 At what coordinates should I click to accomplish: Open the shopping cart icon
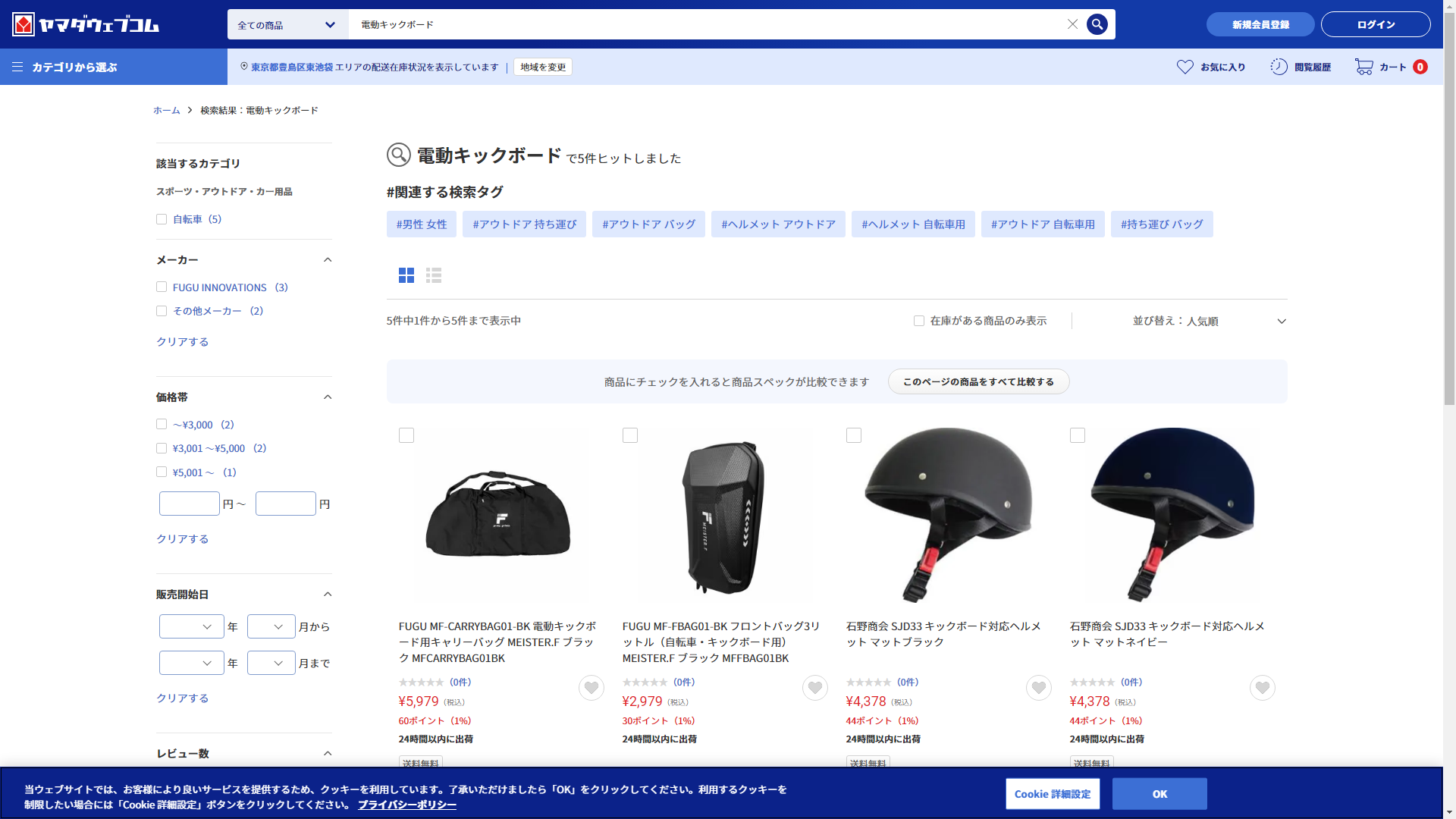pyautogui.click(x=1363, y=67)
